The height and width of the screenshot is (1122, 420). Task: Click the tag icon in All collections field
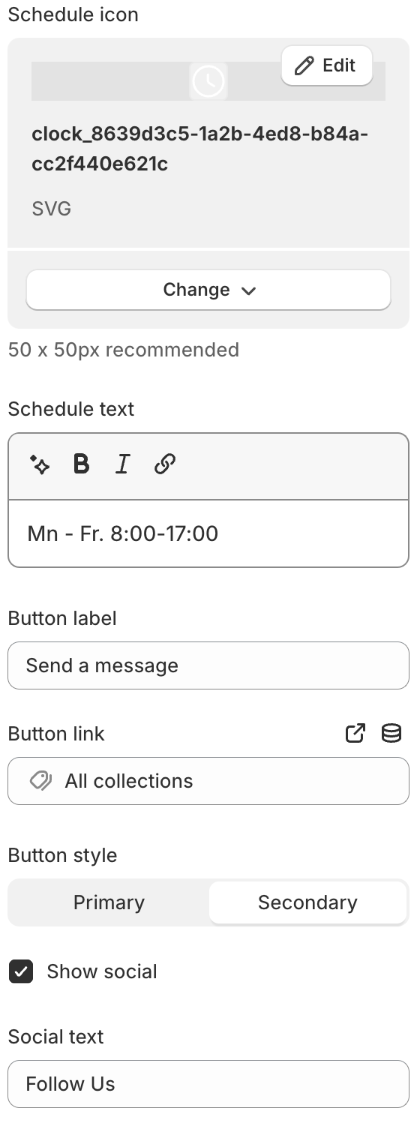click(x=41, y=781)
